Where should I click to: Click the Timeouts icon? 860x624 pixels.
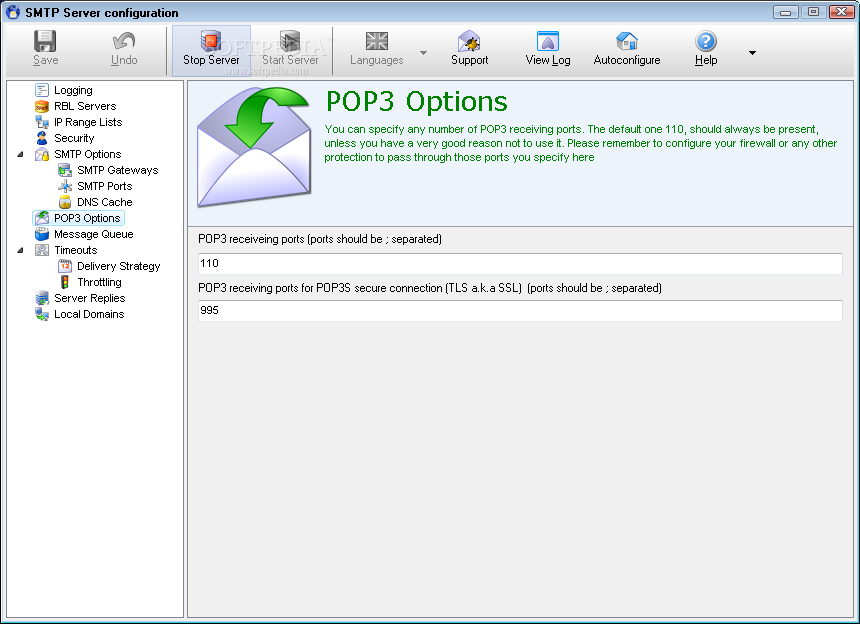pyautogui.click(x=42, y=250)
